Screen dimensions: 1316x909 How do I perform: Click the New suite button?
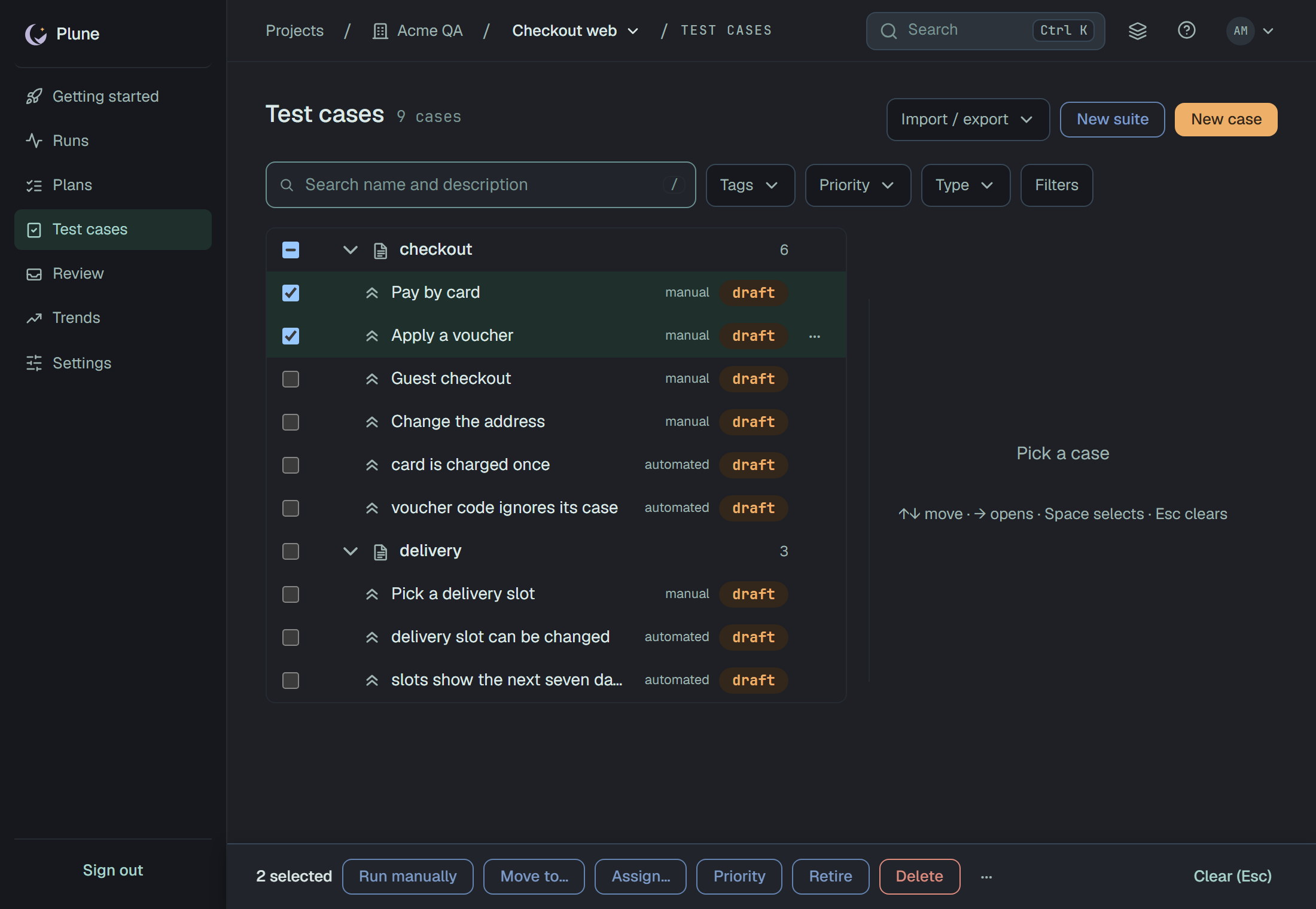(1112, 120)
